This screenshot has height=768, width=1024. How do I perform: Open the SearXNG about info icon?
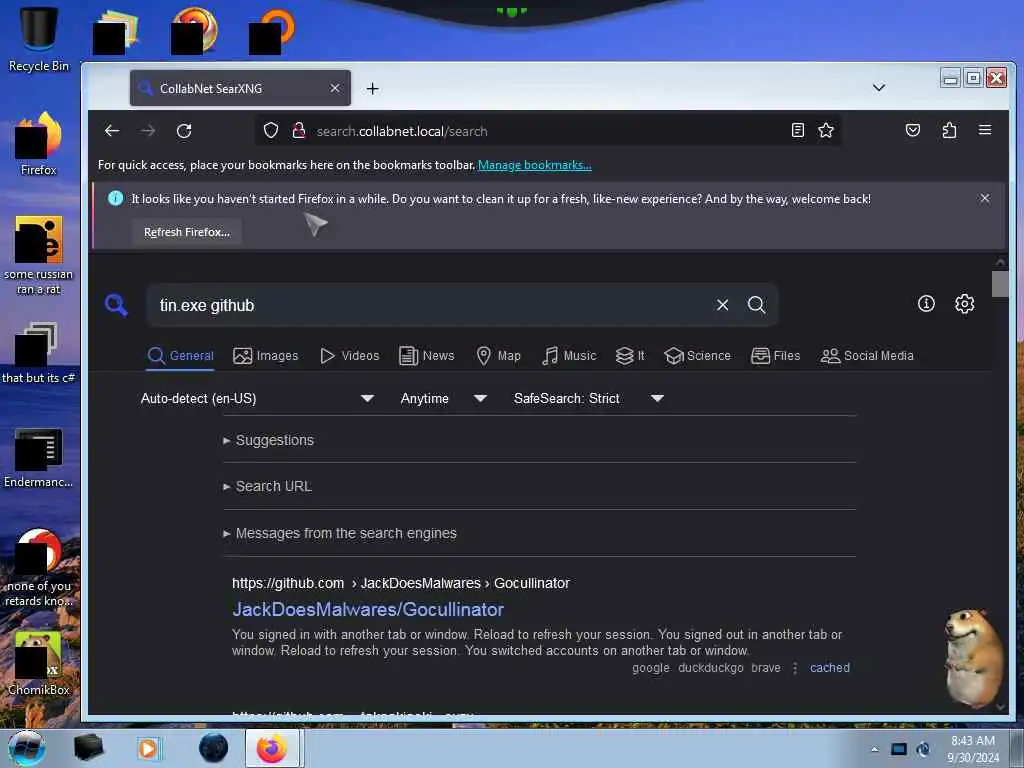[926, 304]
